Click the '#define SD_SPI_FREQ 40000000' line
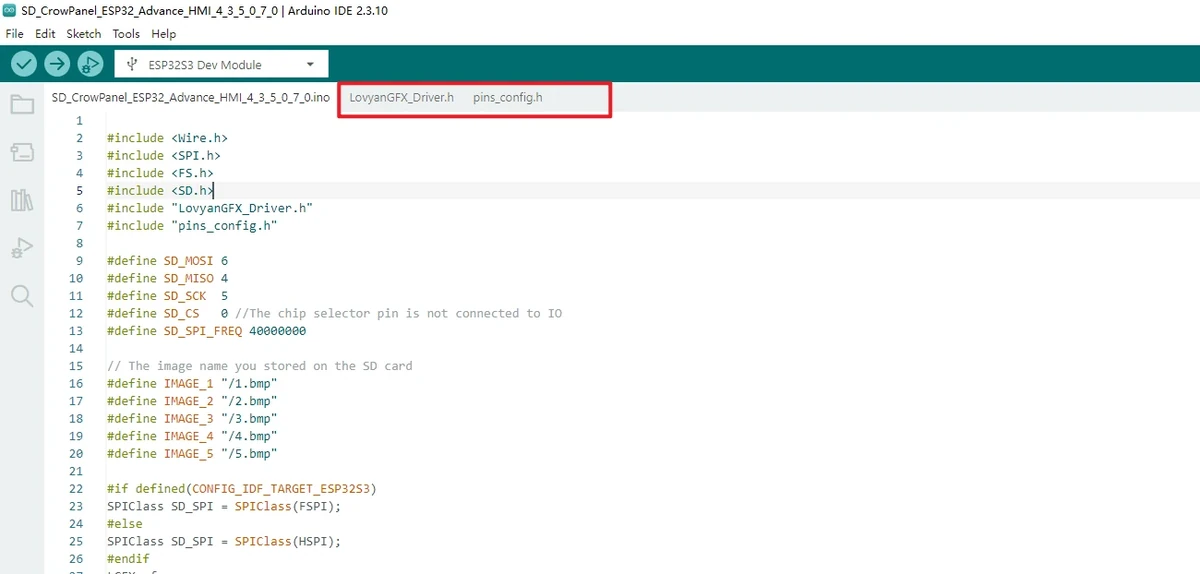 point(206,331)
